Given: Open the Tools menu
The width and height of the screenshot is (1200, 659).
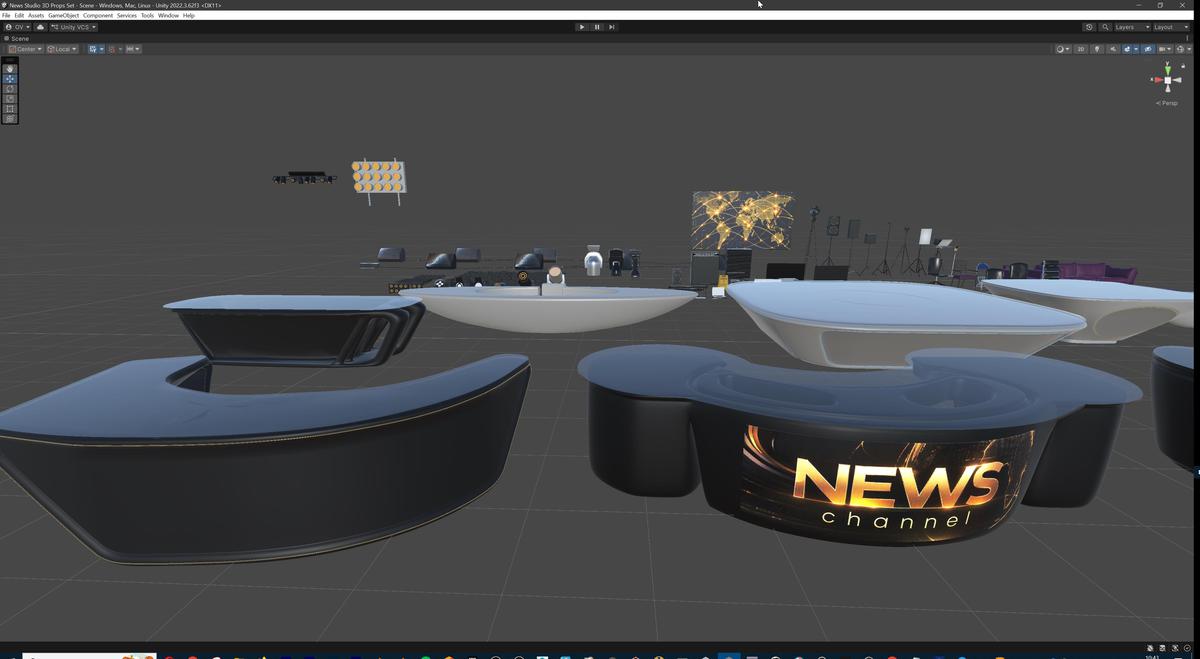Looking at the screenshot, I should coord(147,15).
